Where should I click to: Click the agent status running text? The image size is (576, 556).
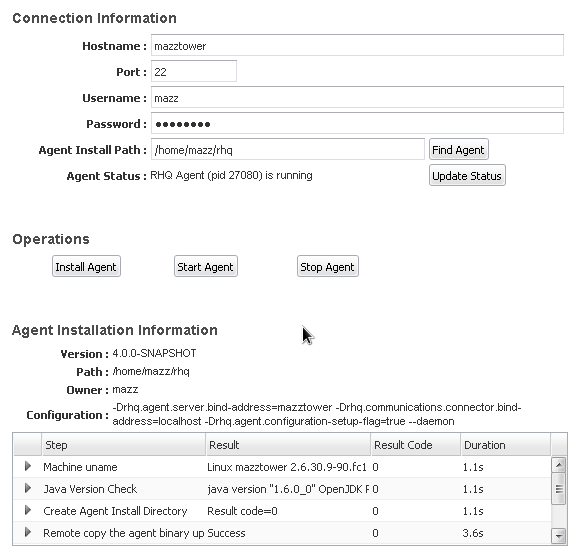231,175
